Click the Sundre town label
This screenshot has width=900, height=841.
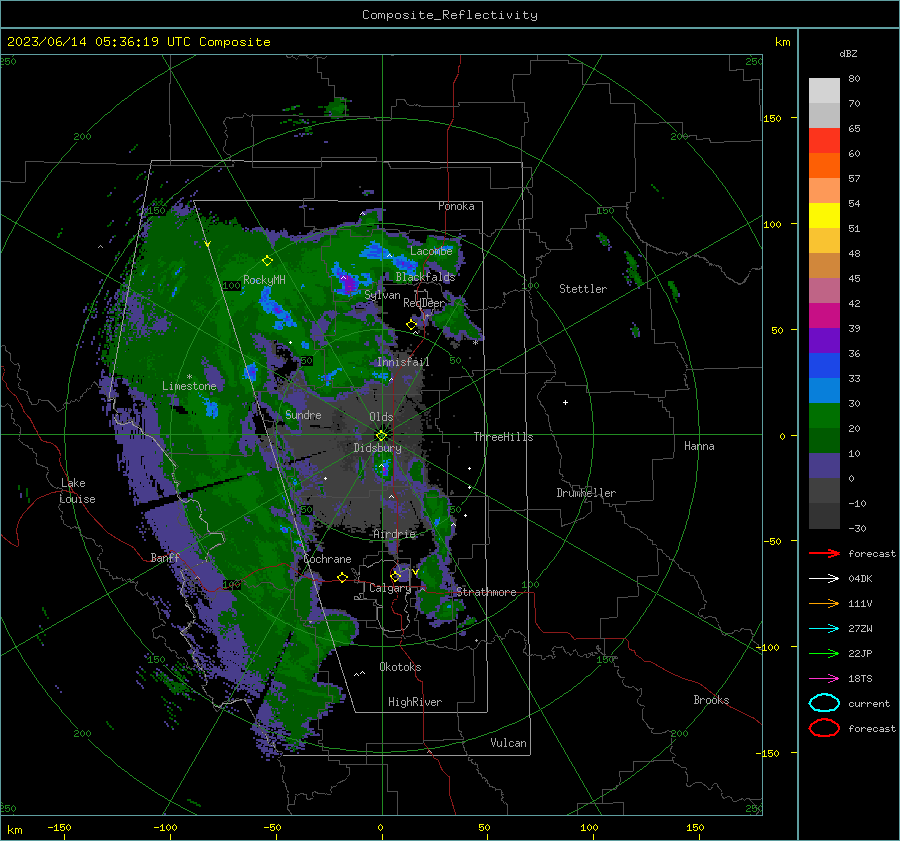tap(303, 414)
